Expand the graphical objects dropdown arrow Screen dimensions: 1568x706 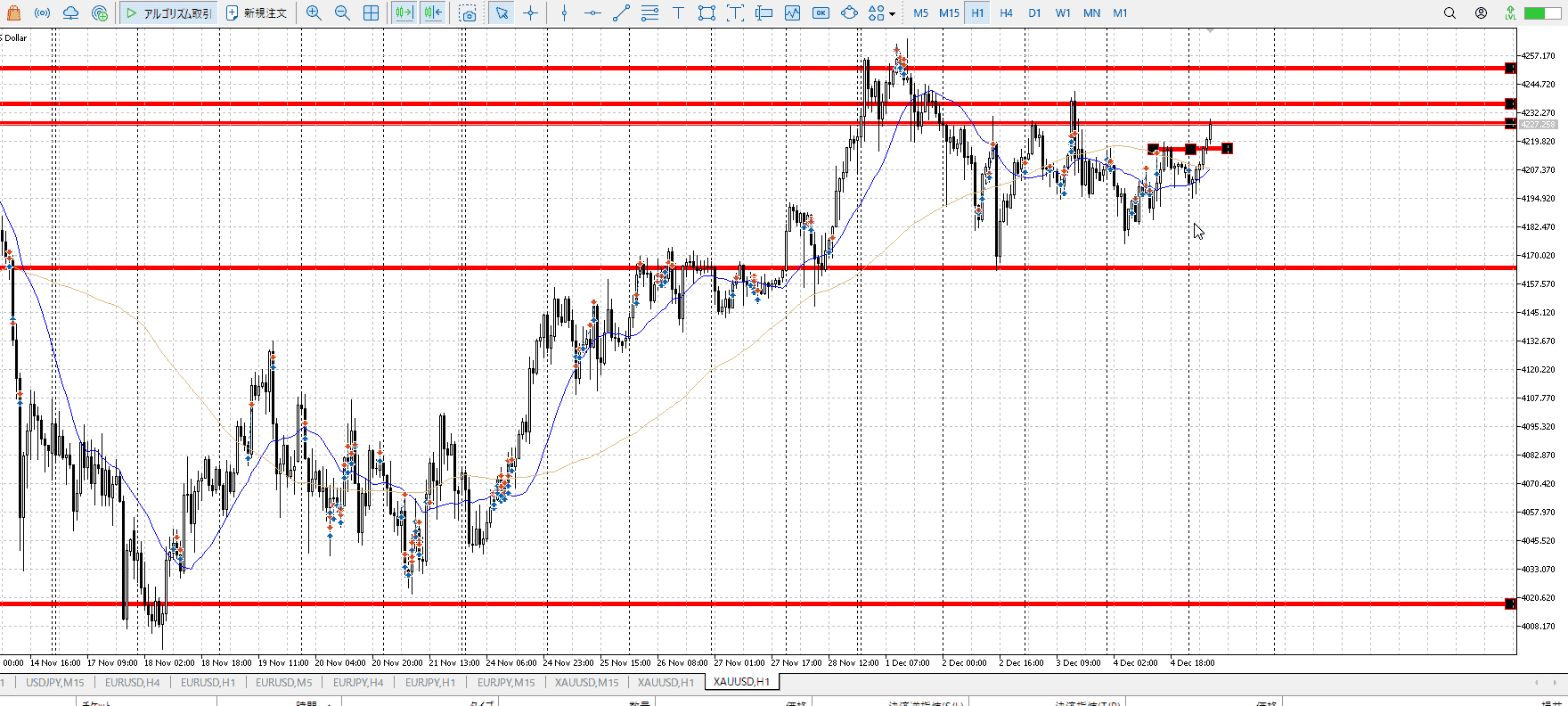point(893,14)
